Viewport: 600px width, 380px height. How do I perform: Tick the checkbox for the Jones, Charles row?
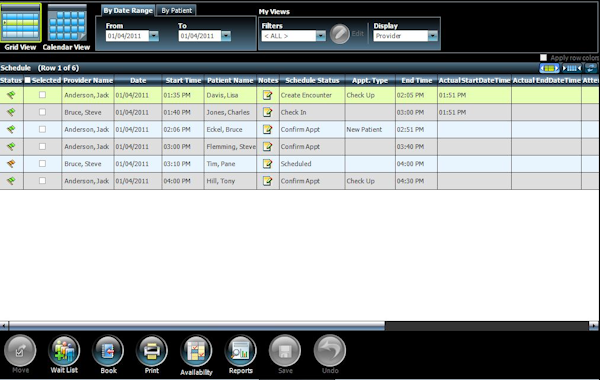click(x=42, y=112)
